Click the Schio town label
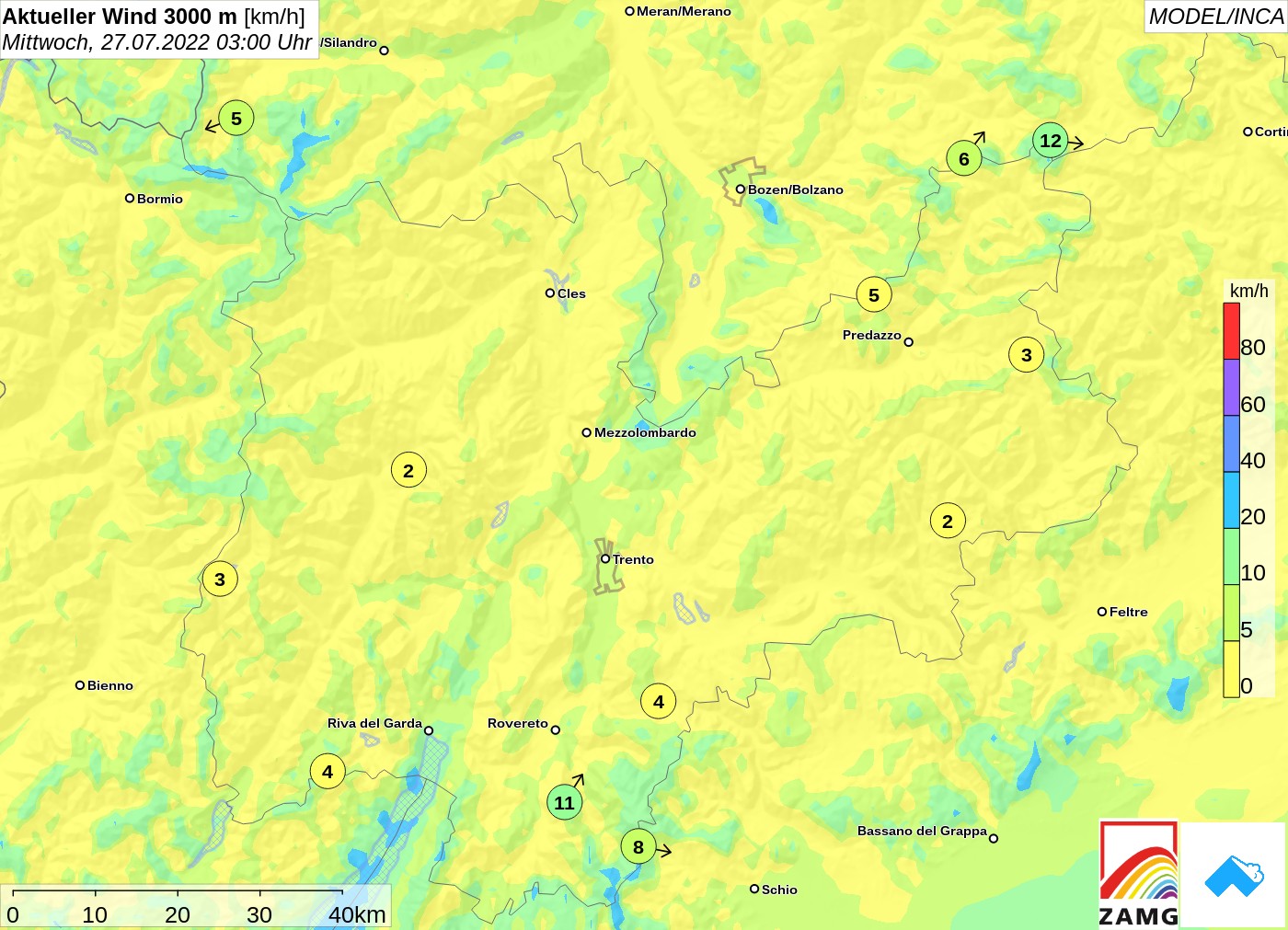1288x930 pixels. [x=779, y=890]
